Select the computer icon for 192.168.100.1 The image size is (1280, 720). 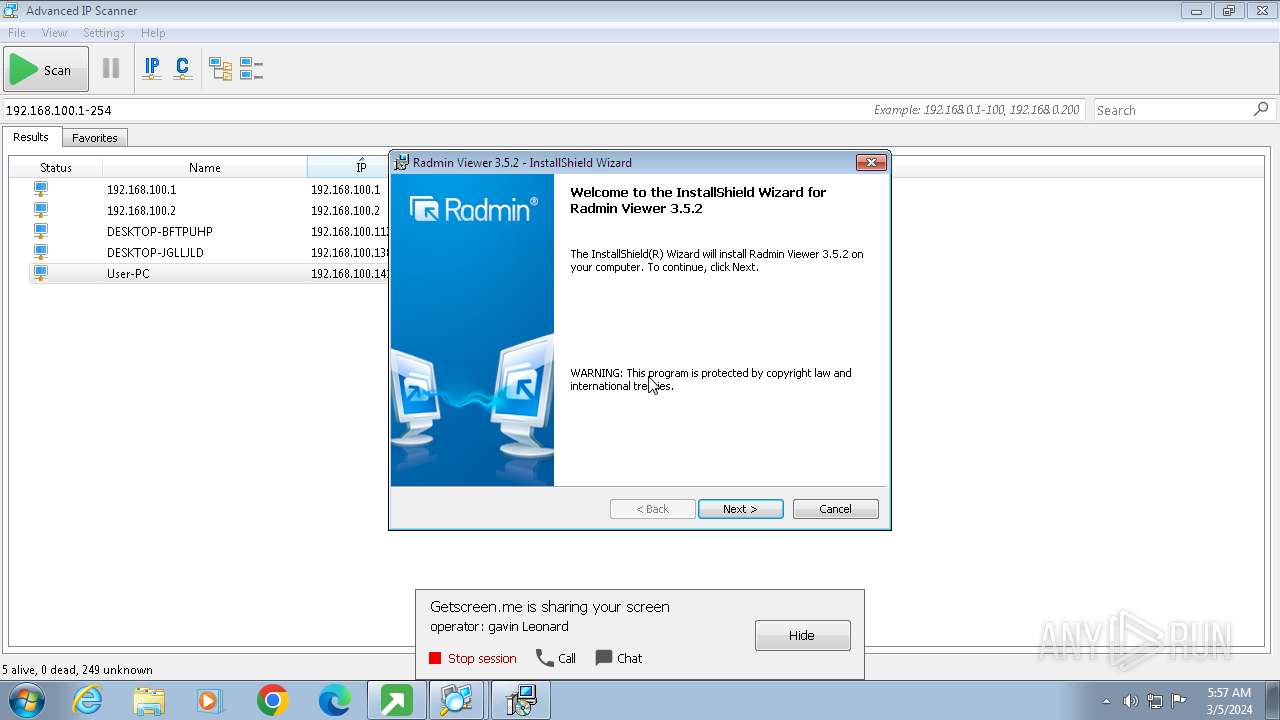coord(41,189)
